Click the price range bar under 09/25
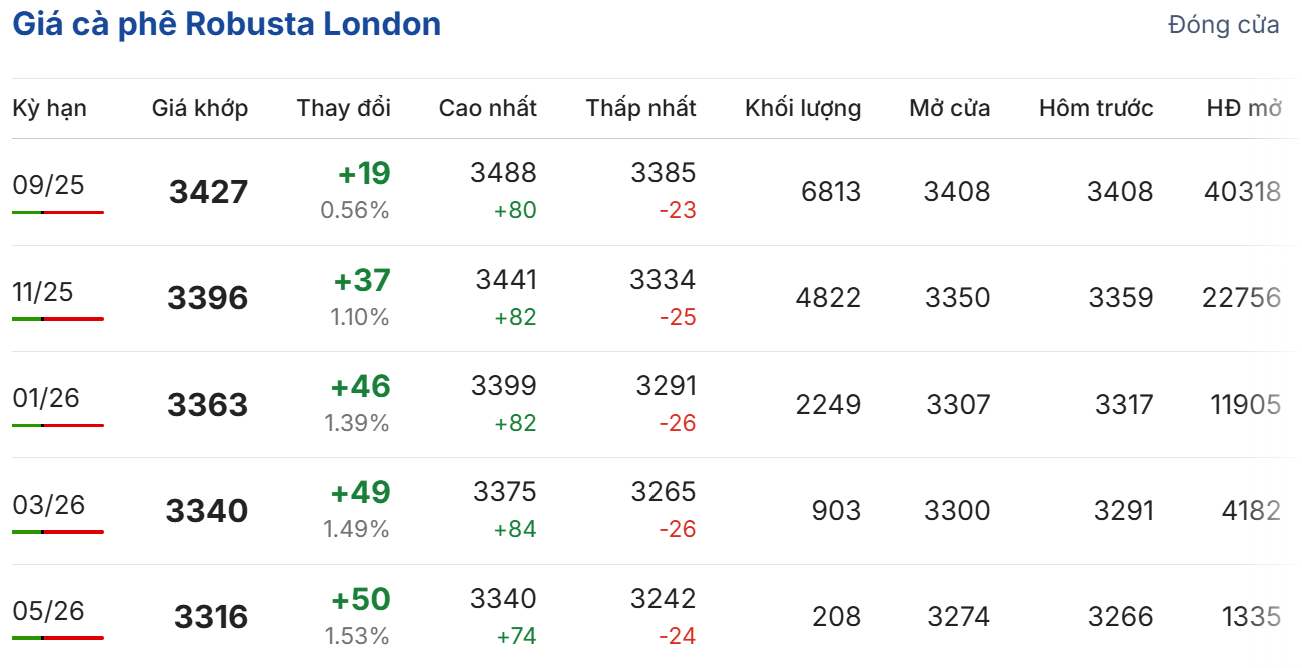Viewport: 1302px width, 668px height. [58, 213]
